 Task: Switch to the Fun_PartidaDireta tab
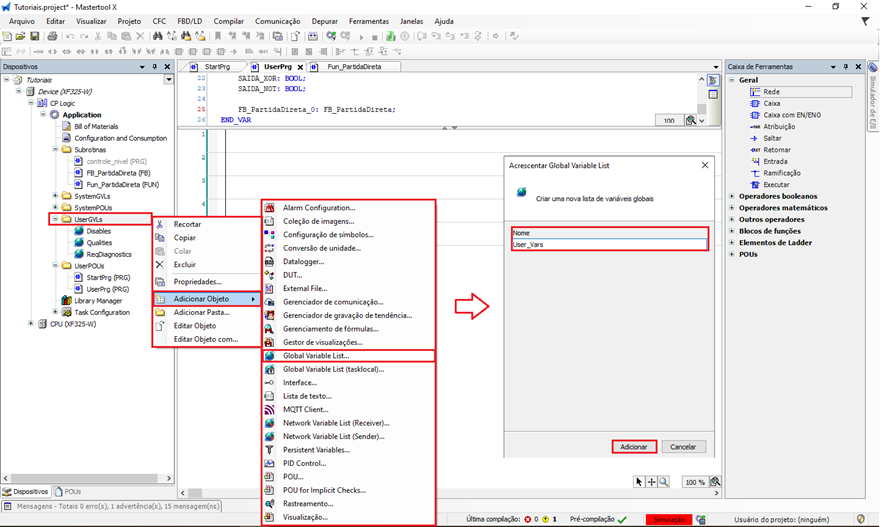pos(362,67)
